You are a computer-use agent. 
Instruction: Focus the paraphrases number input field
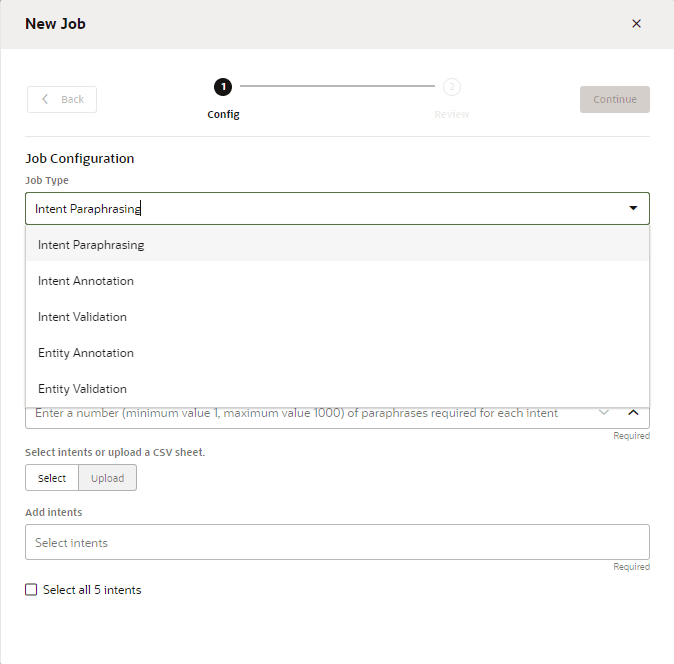point(300,413)
